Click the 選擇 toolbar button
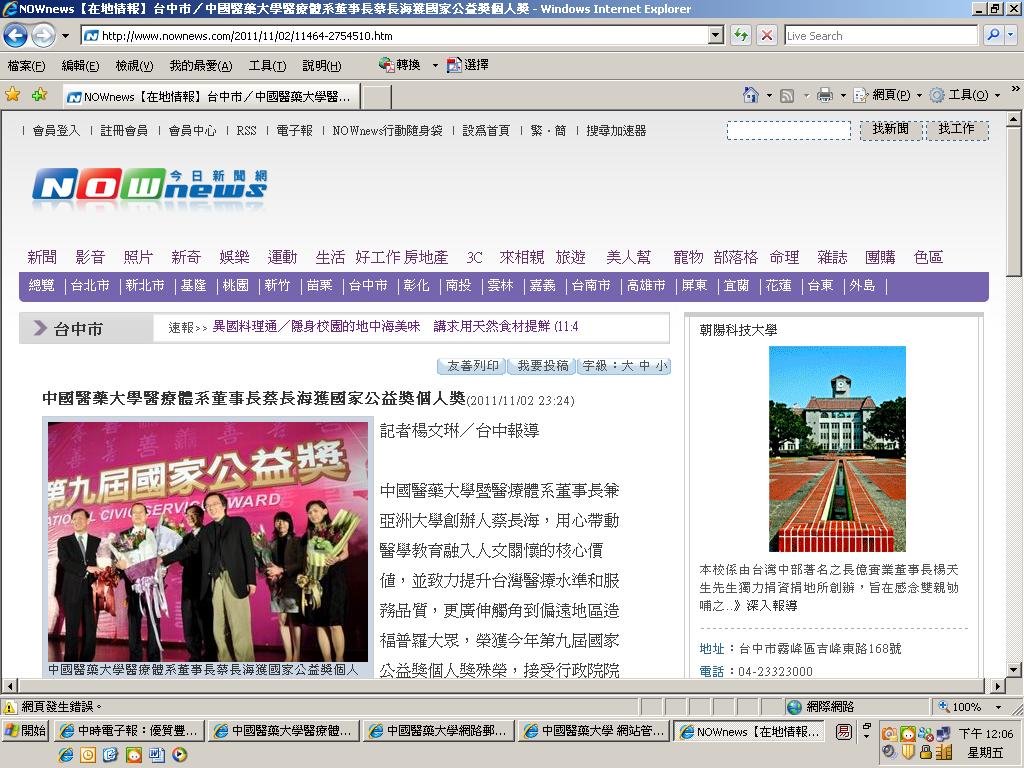The image size is (1024, 768). 468,65
